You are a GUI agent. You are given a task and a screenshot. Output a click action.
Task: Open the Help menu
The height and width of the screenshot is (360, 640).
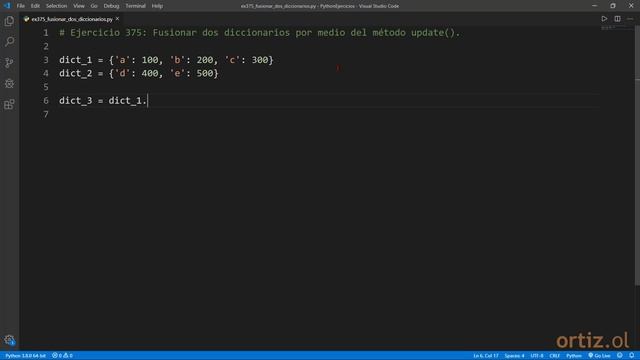click(x=157, y=6)
